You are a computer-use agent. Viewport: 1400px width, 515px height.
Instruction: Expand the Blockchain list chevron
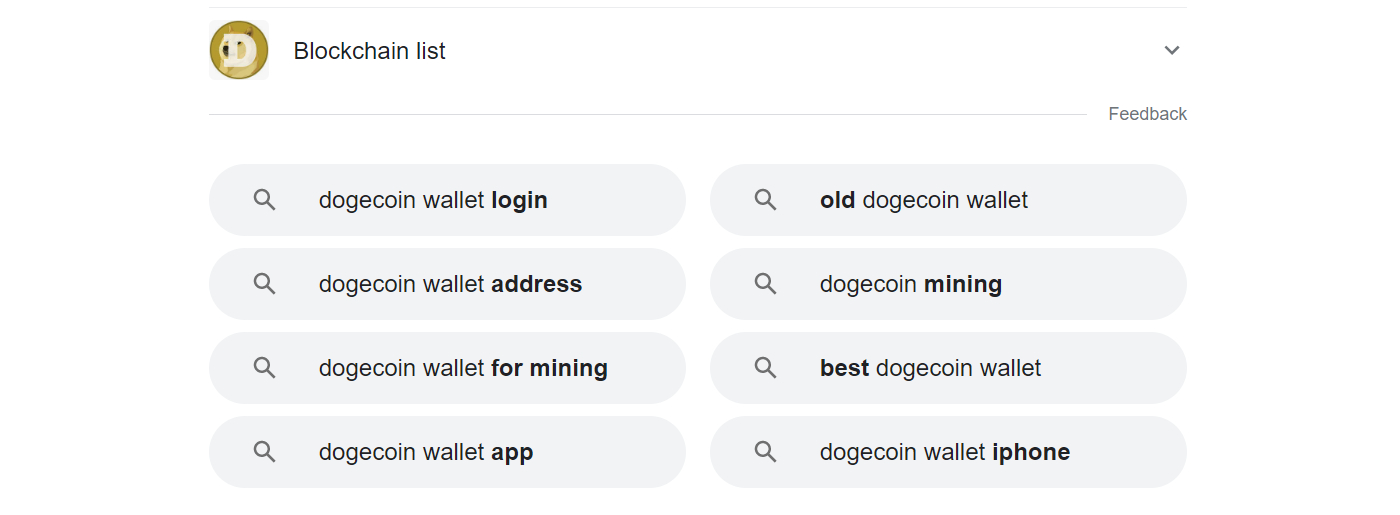1172,50
